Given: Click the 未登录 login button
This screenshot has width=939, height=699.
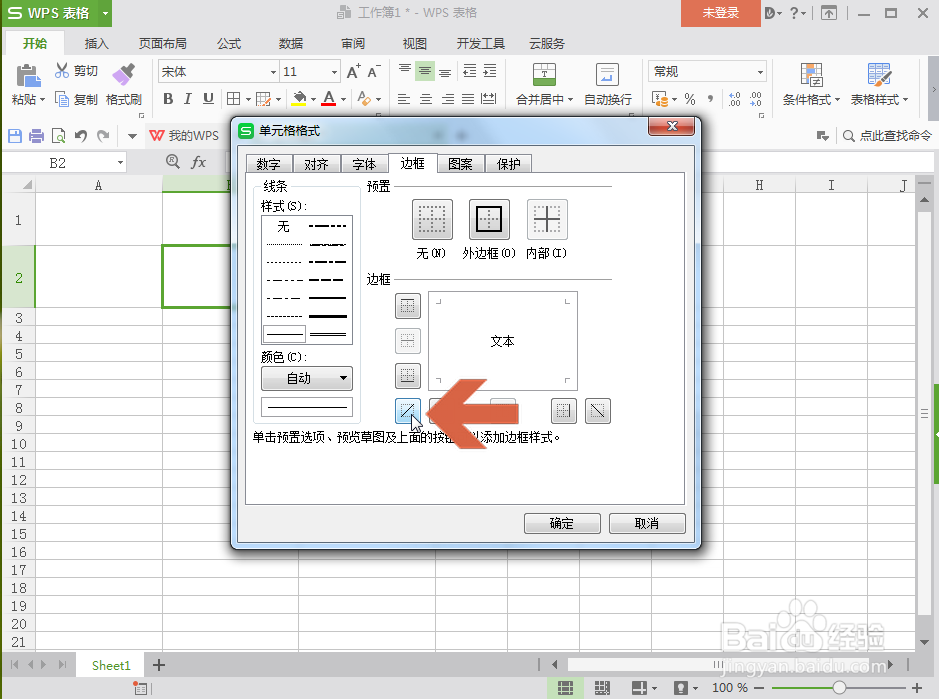Looking at the screenshot, I should coord(720,13).
